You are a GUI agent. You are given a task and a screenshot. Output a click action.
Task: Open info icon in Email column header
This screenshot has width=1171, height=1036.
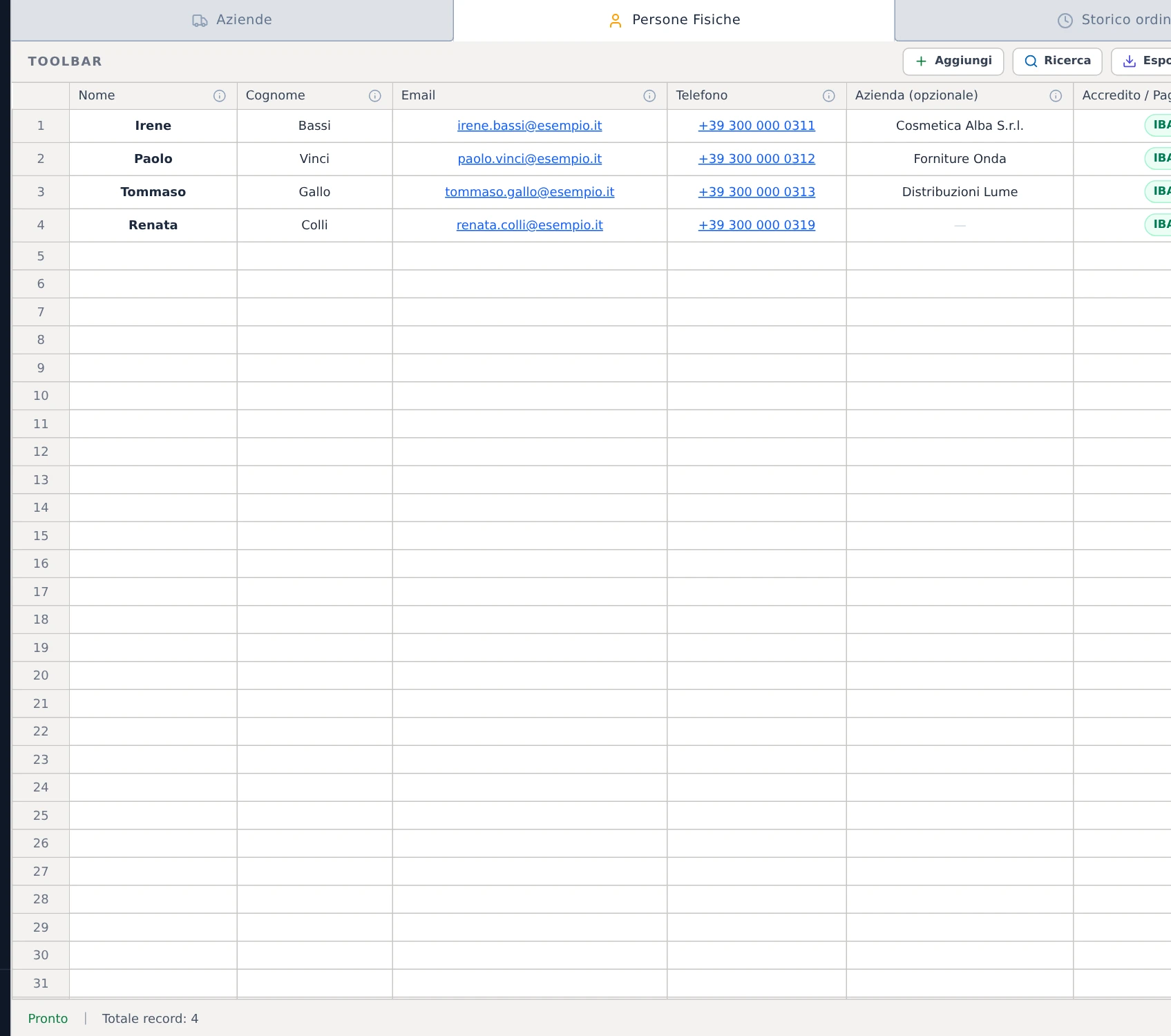tap(649, 96)
